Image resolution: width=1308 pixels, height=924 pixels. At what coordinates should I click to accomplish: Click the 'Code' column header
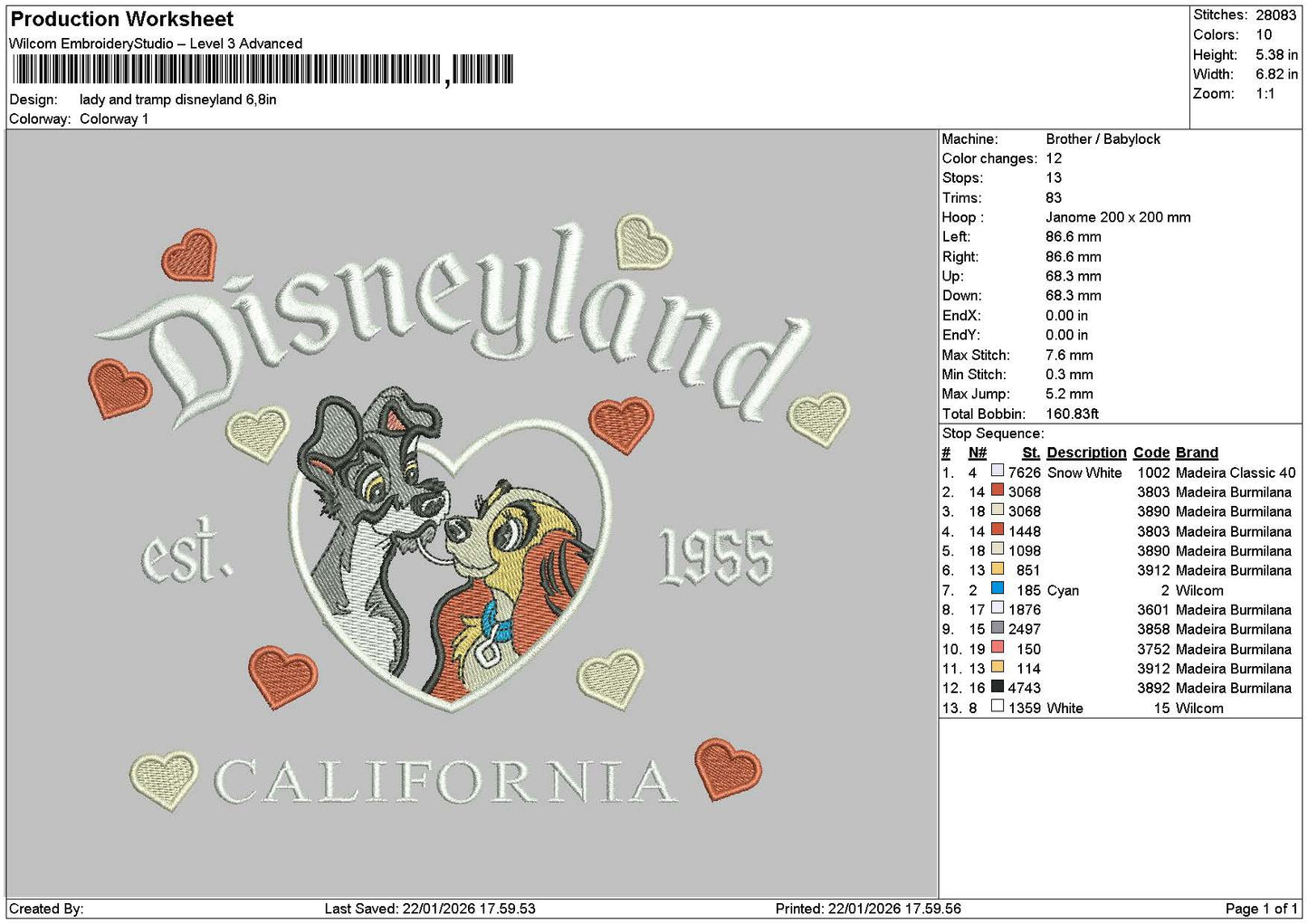[x=1151, y=452]
